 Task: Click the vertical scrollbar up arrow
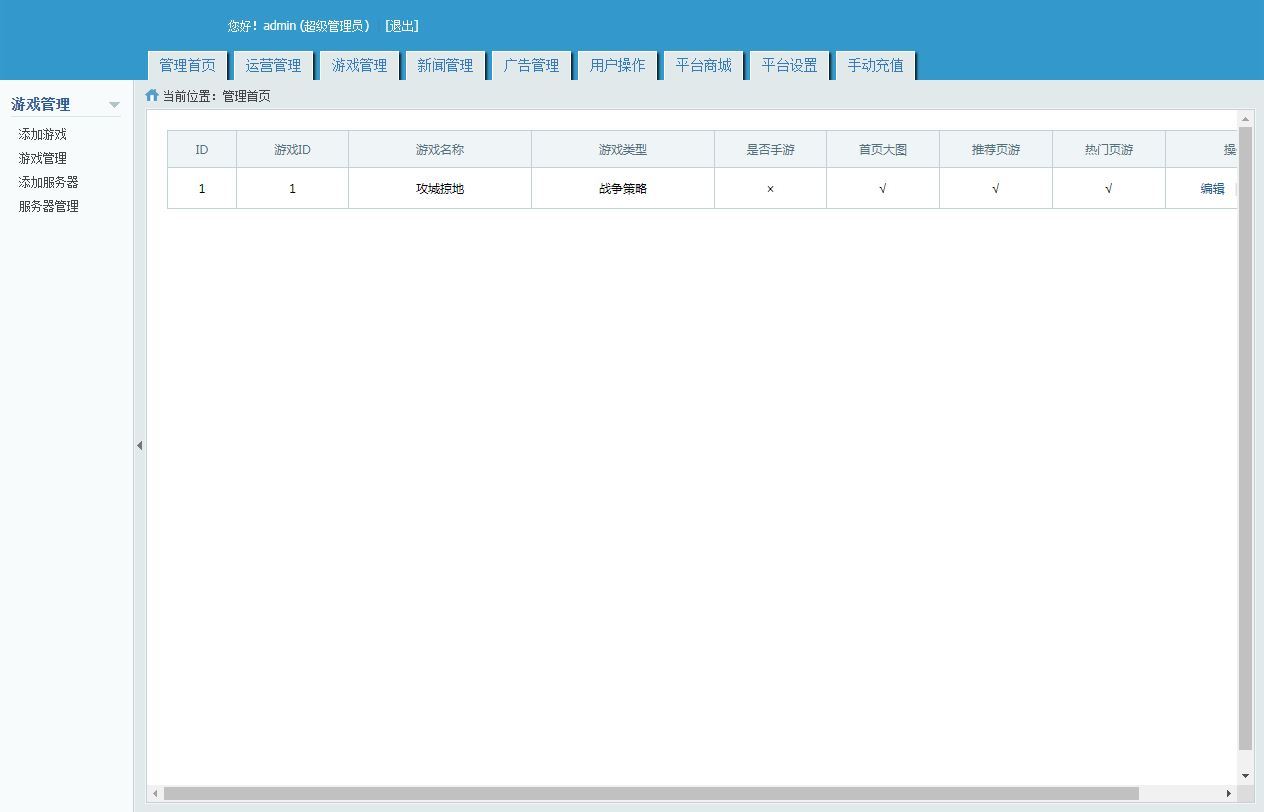click(x=1245, y=119)
